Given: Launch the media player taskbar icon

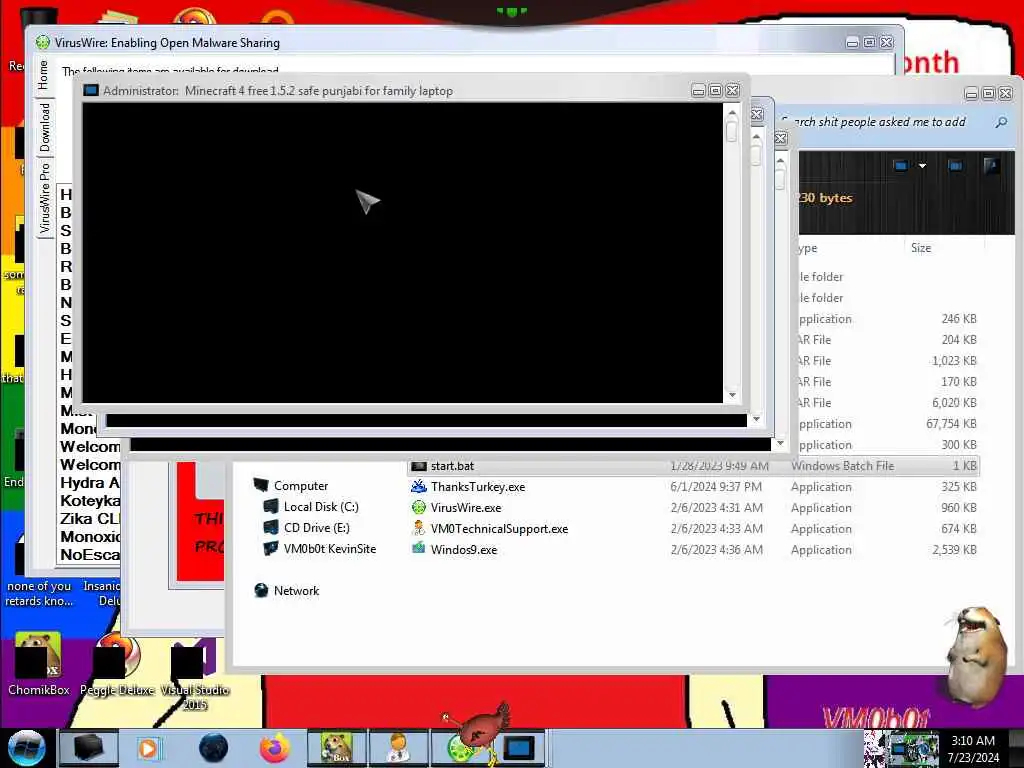Looking at the screenshot, I should click(x=148, y=748).
